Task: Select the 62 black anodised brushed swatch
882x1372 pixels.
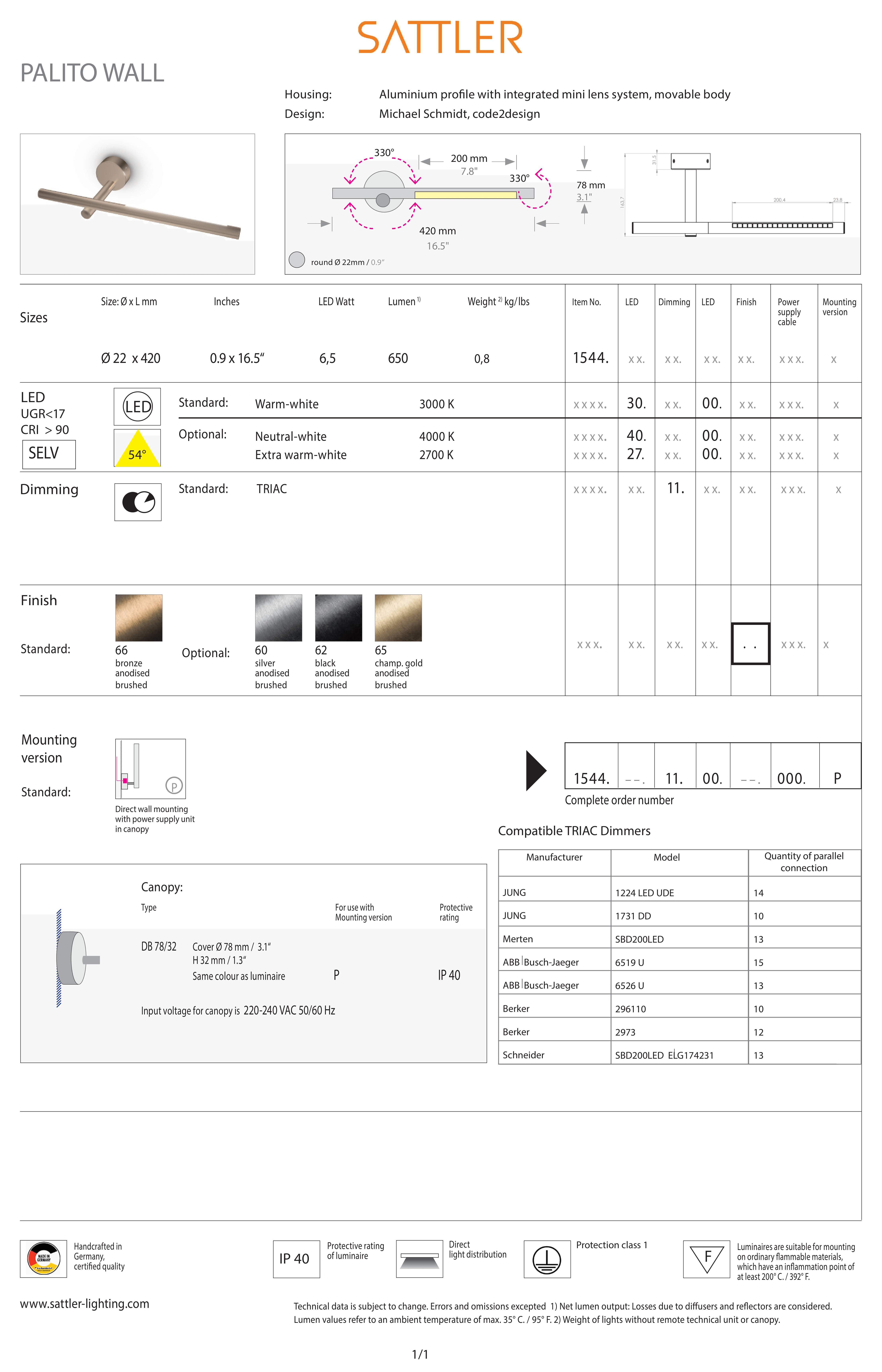Action: tap(338, 618)
